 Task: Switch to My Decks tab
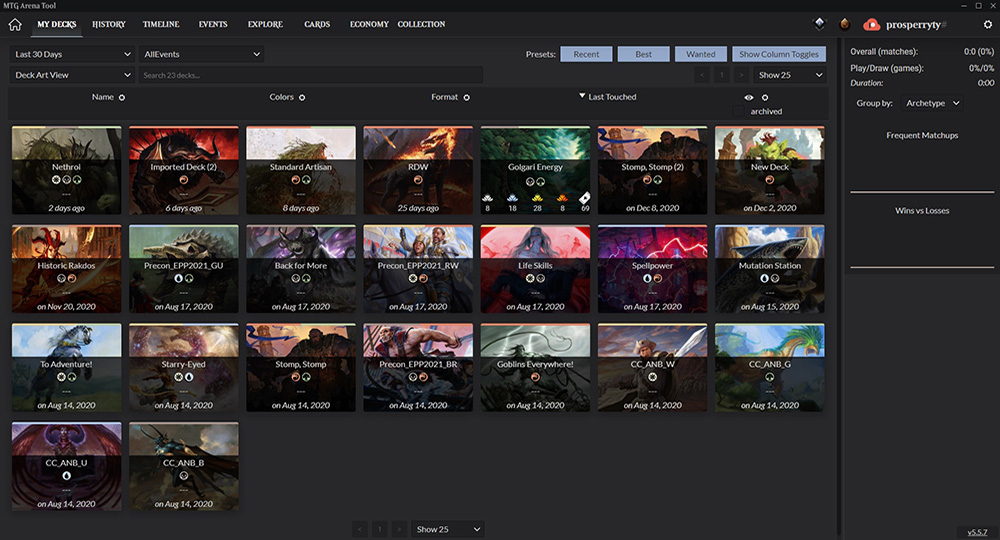[x=57, y=24]
